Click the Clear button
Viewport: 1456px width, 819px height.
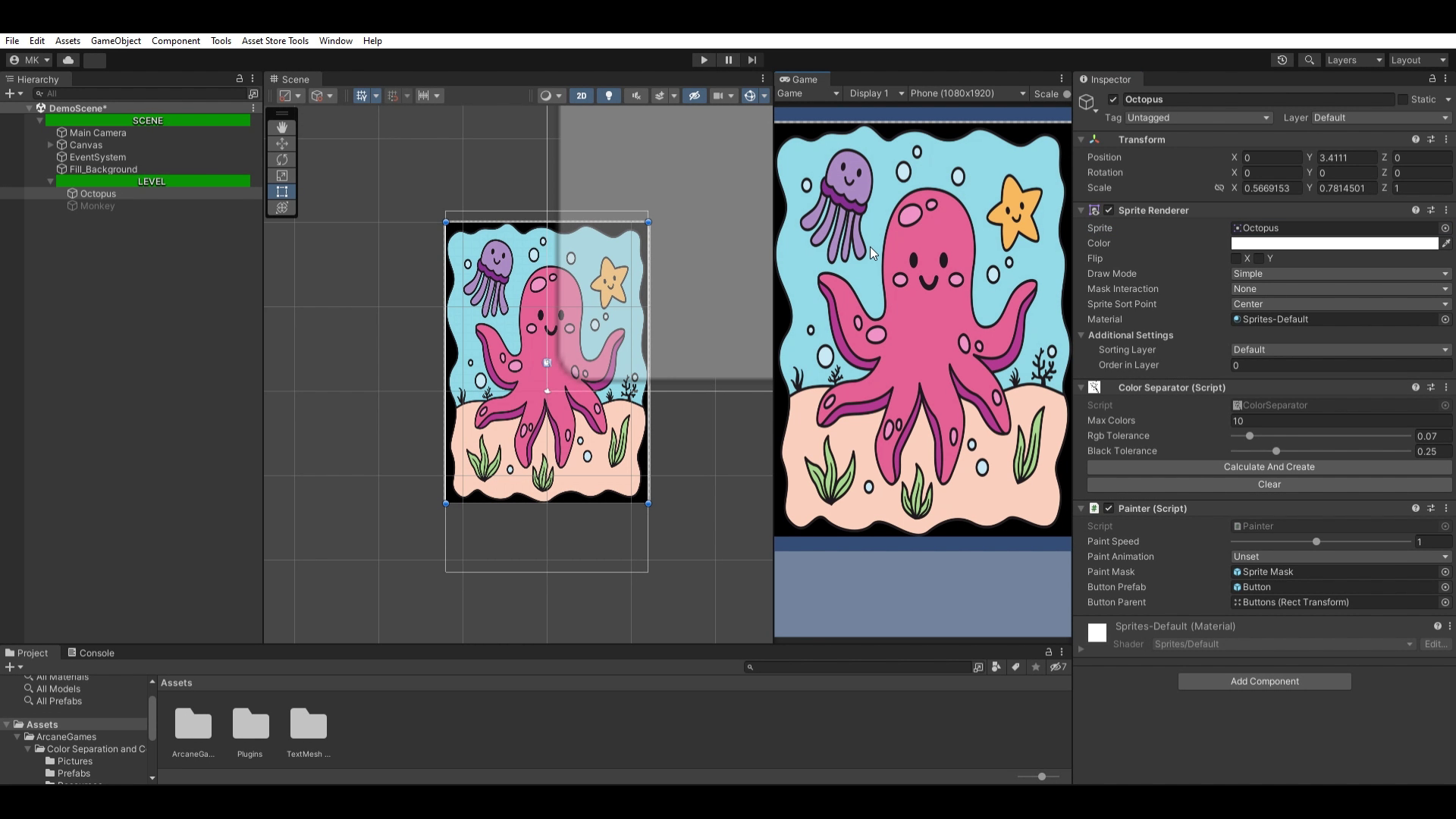tap(1269, 485)
